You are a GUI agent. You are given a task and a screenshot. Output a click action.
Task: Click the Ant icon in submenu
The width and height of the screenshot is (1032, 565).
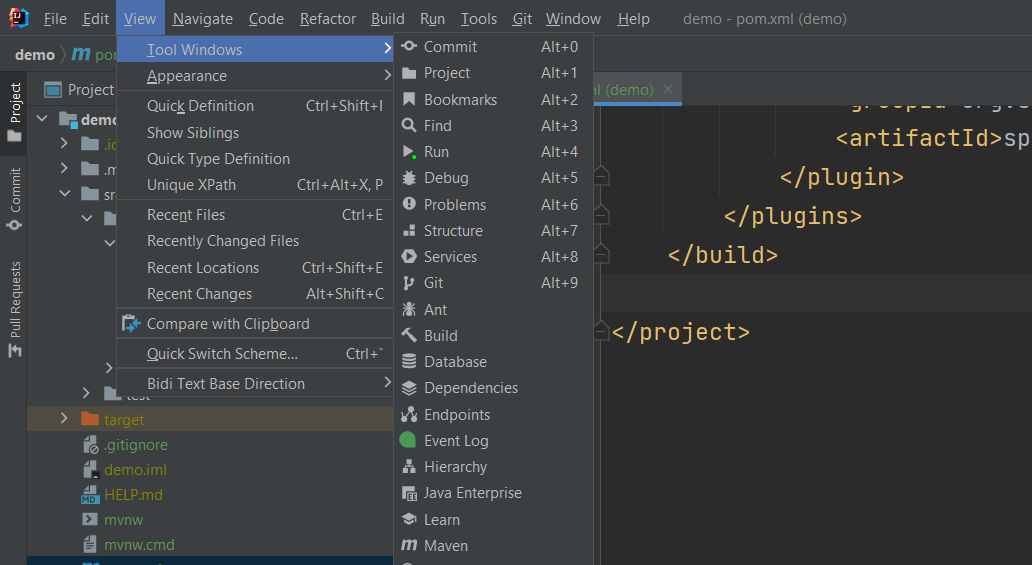[409, 309]
